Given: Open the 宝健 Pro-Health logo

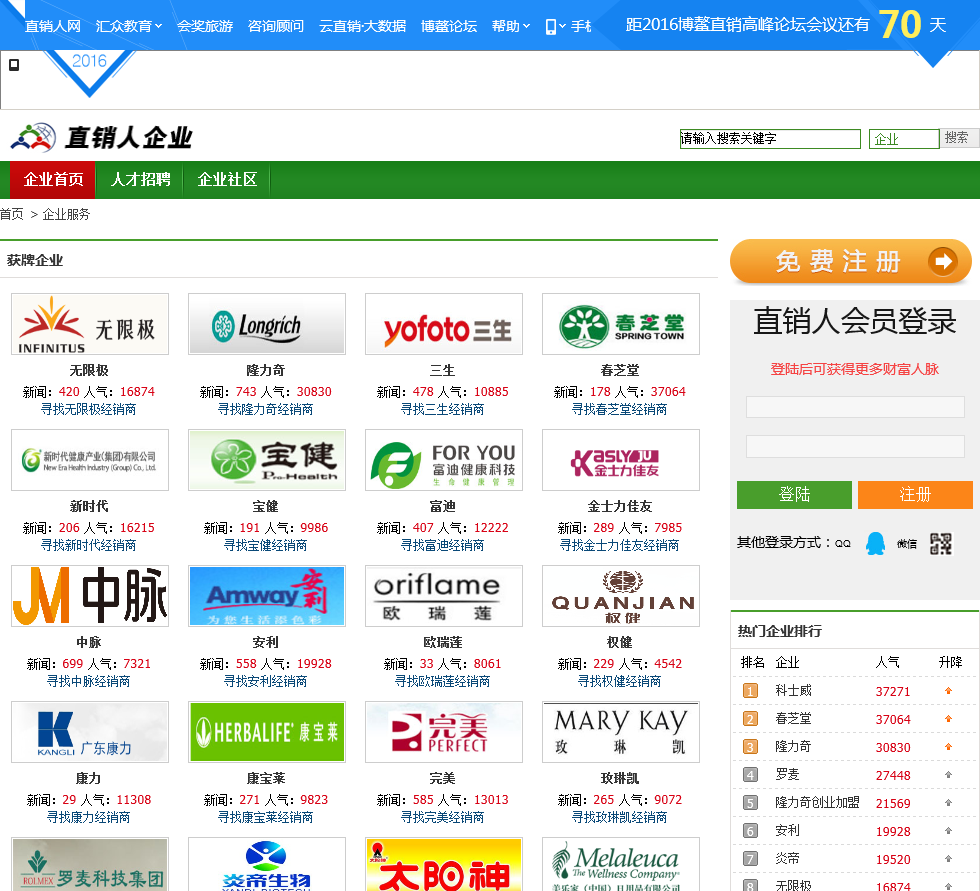Looking at the screenshot, I should click(267, 460).
